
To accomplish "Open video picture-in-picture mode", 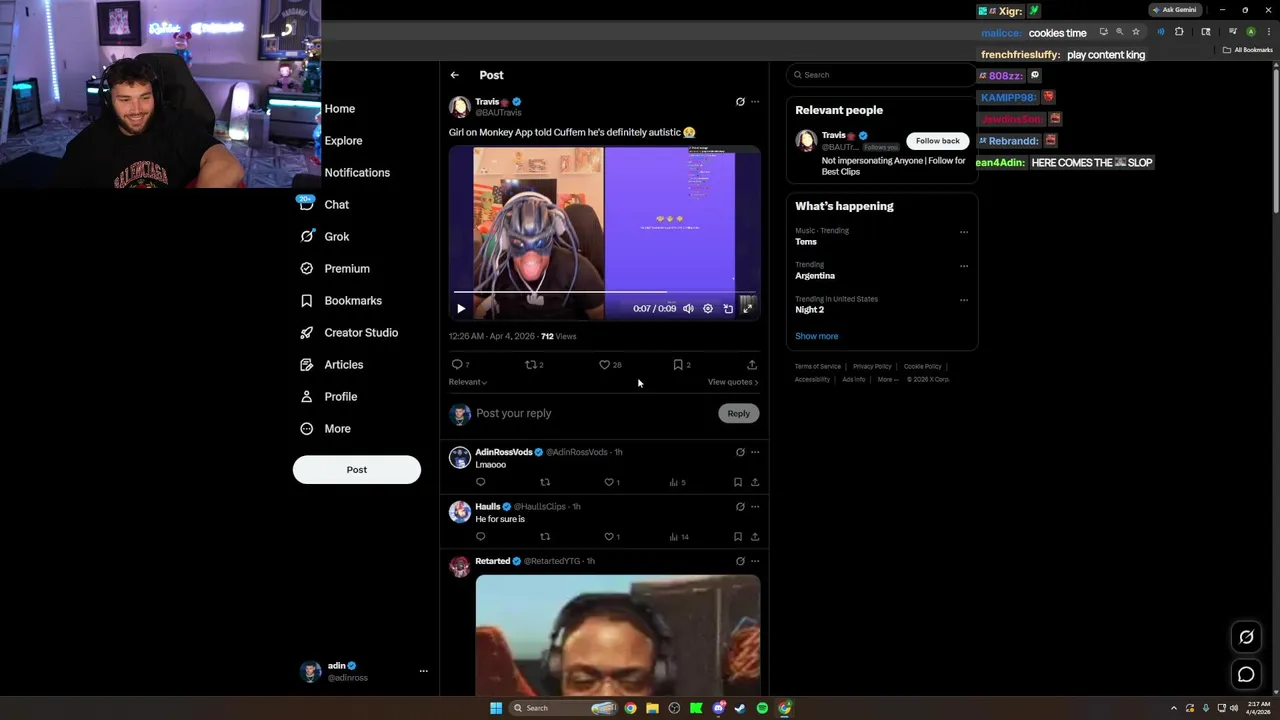I will point(728,309).
